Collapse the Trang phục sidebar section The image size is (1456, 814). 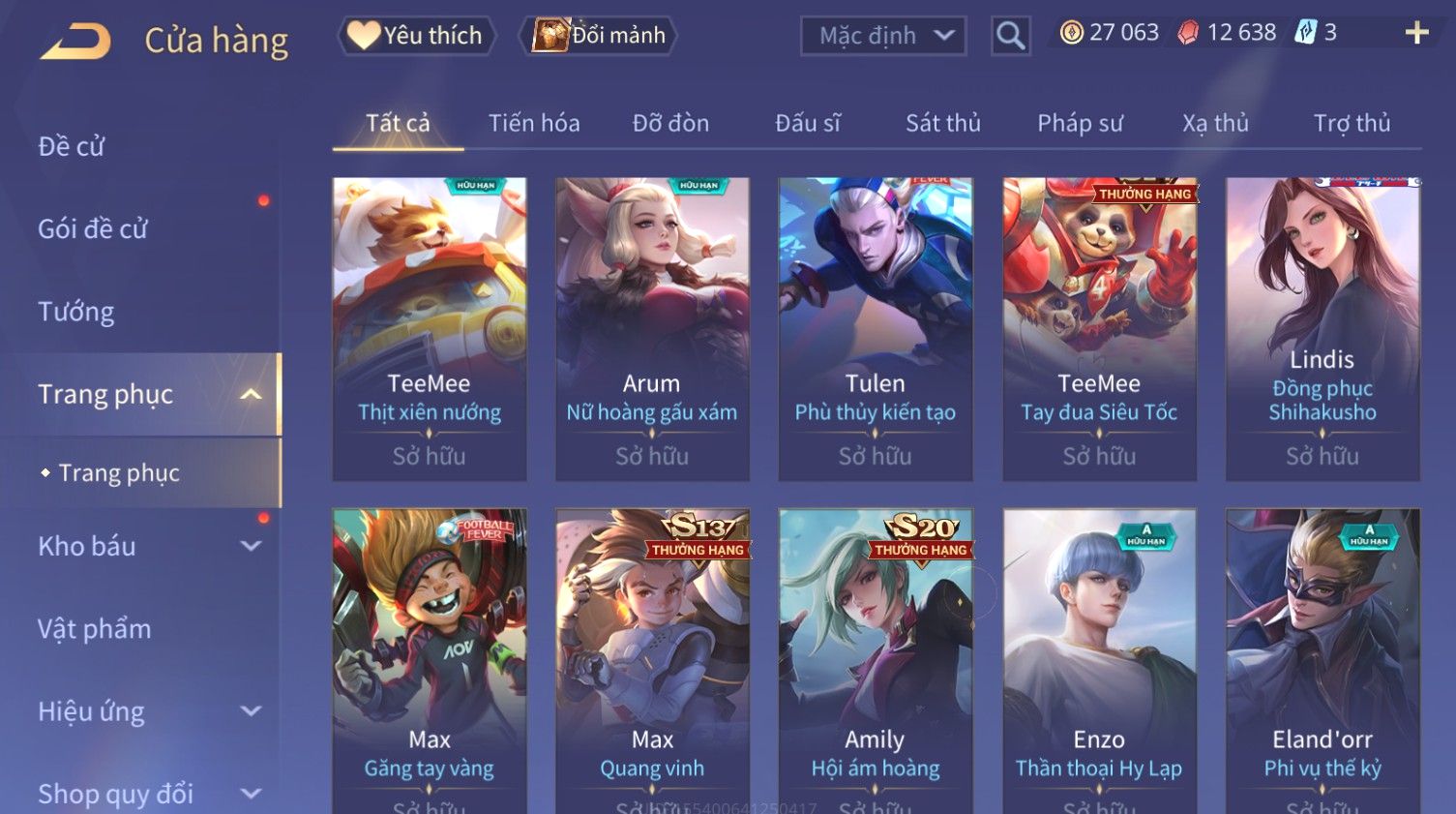click(251, 394)
